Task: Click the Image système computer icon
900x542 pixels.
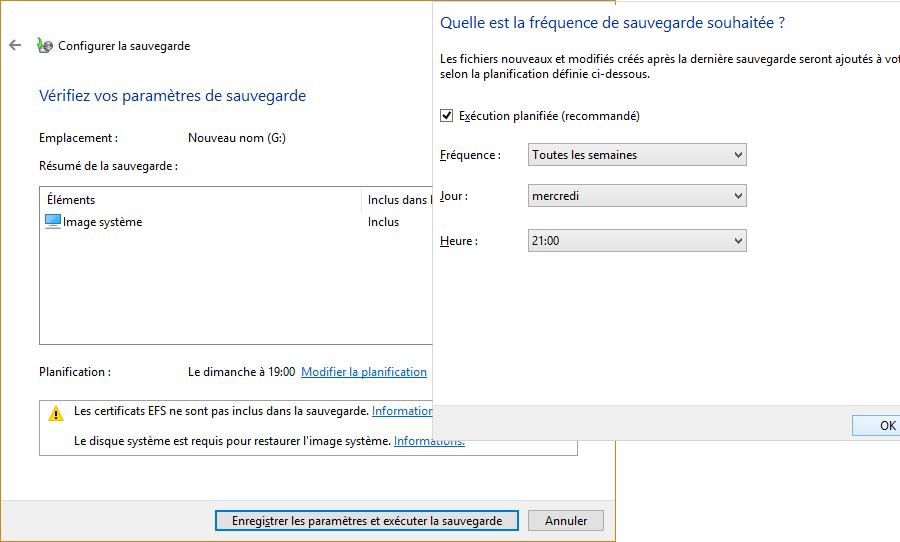Action: click(53, 222)
